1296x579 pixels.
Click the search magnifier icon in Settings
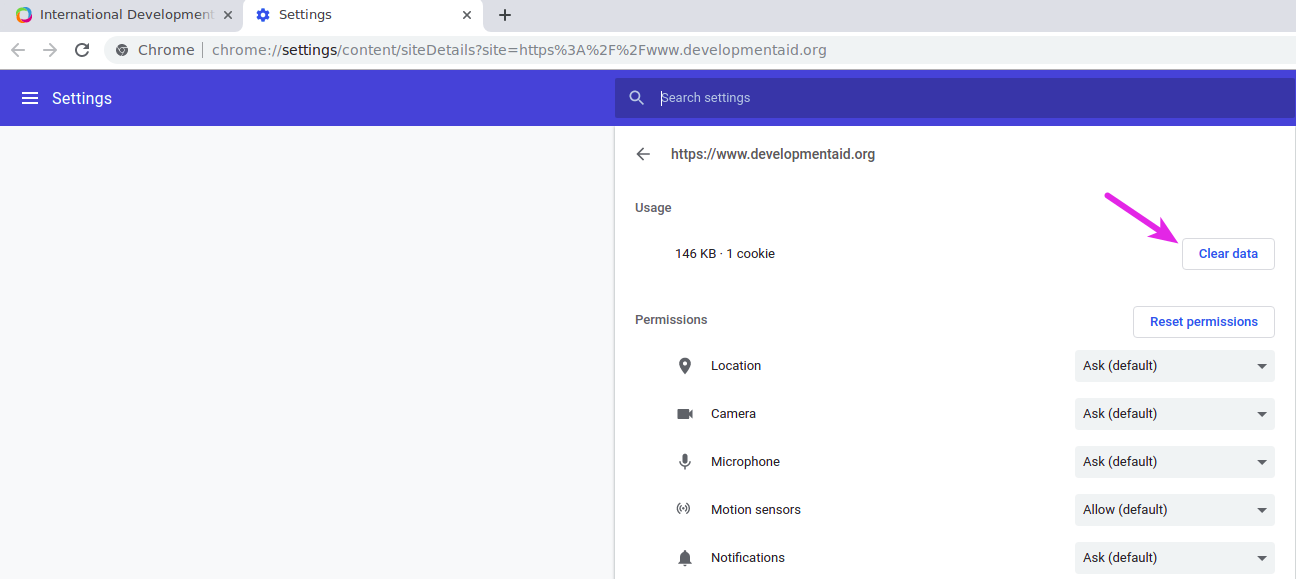coord(637,98)
